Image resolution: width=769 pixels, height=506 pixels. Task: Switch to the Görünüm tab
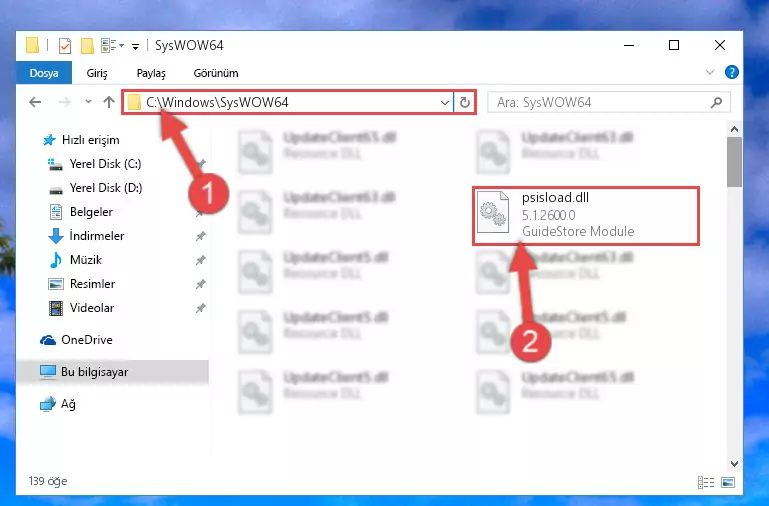pos(216,73)
